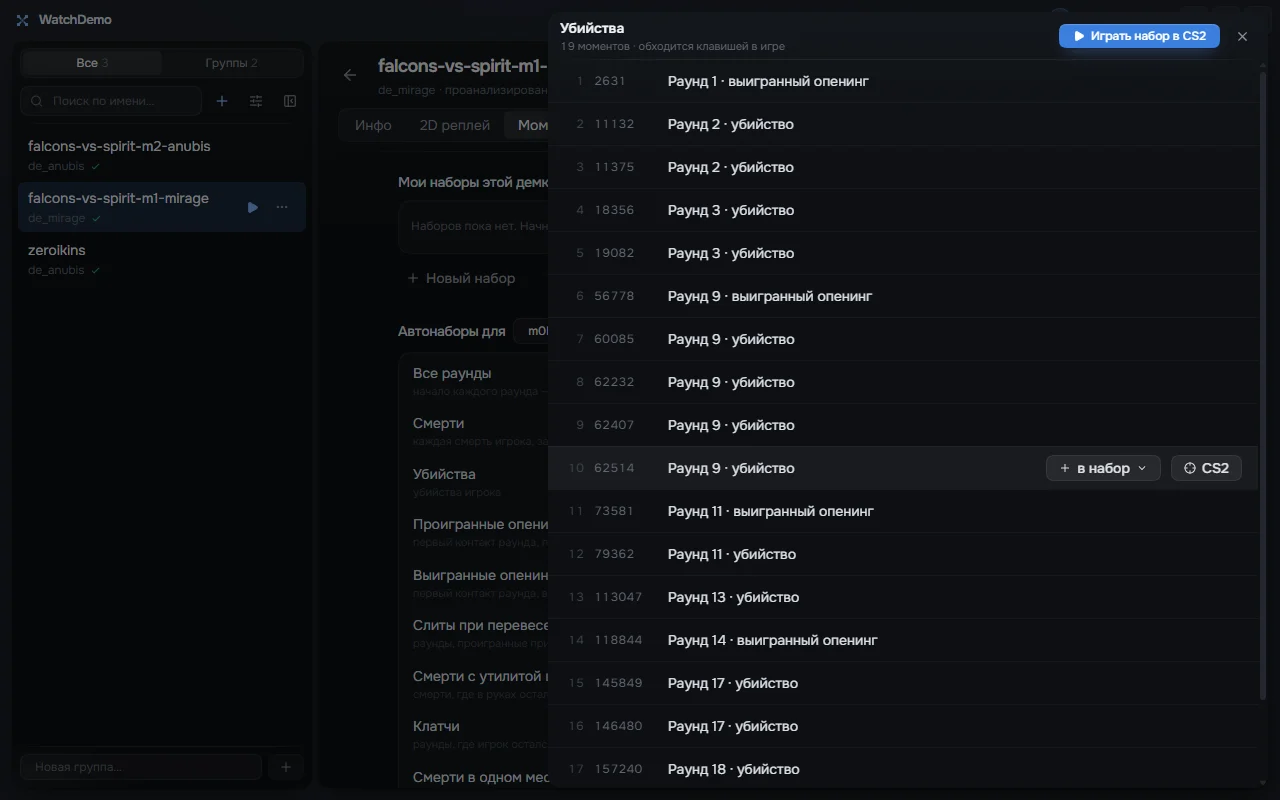Select moment 157240 Раунд 18 убийство
The height and width of the screenshot is (800, 1280).
pos(903,769)
